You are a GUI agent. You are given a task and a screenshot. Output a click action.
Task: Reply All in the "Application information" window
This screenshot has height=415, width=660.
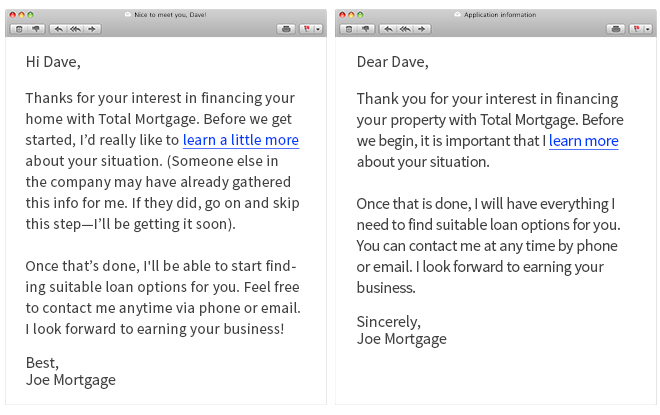[405, 29]
